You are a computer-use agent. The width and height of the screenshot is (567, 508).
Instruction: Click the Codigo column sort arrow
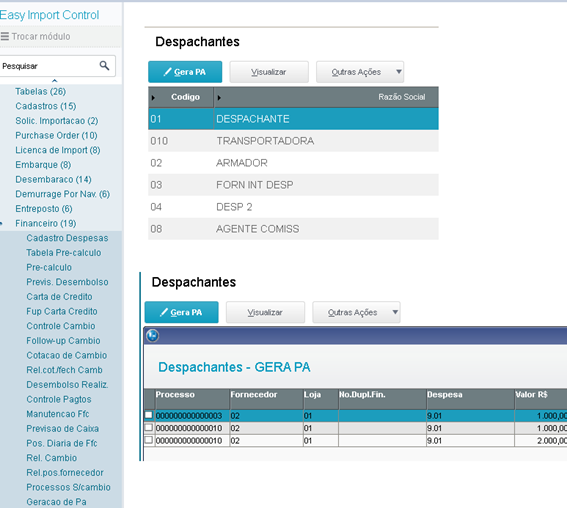tap(153, 98)
